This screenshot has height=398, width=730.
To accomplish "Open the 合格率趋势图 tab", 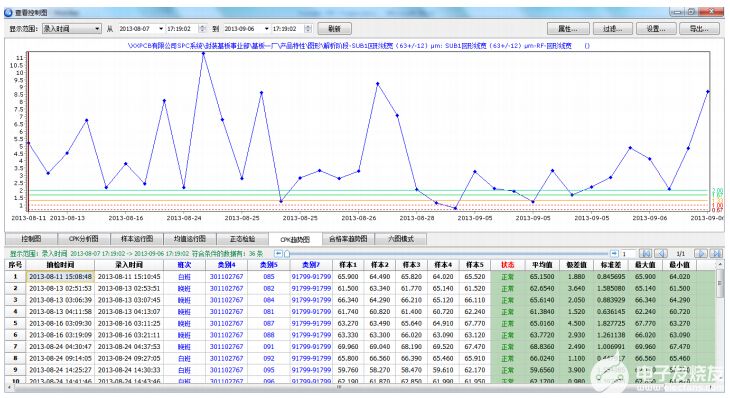I will 348,239.
